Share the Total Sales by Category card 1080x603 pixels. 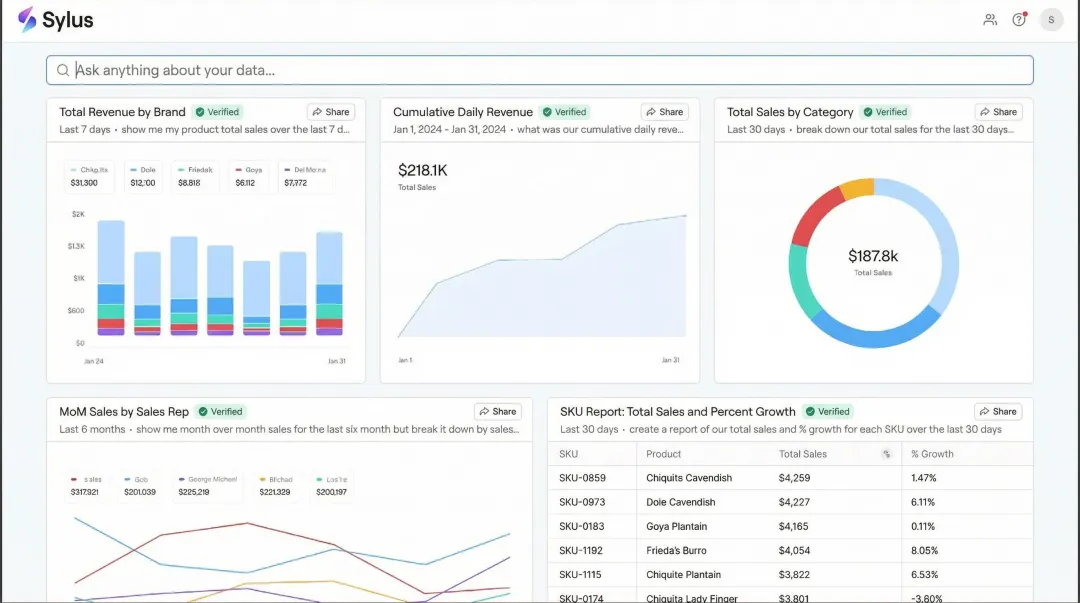point(998,111)
